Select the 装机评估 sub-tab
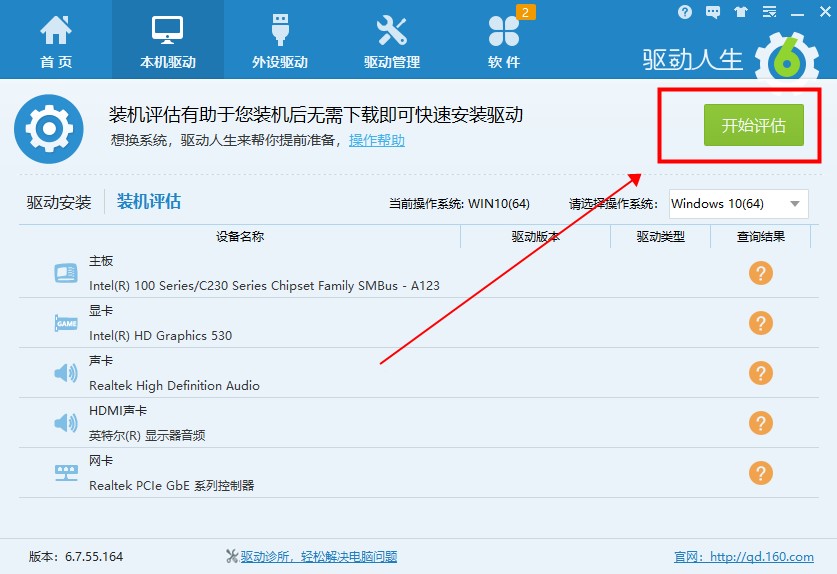 [149, 201]
